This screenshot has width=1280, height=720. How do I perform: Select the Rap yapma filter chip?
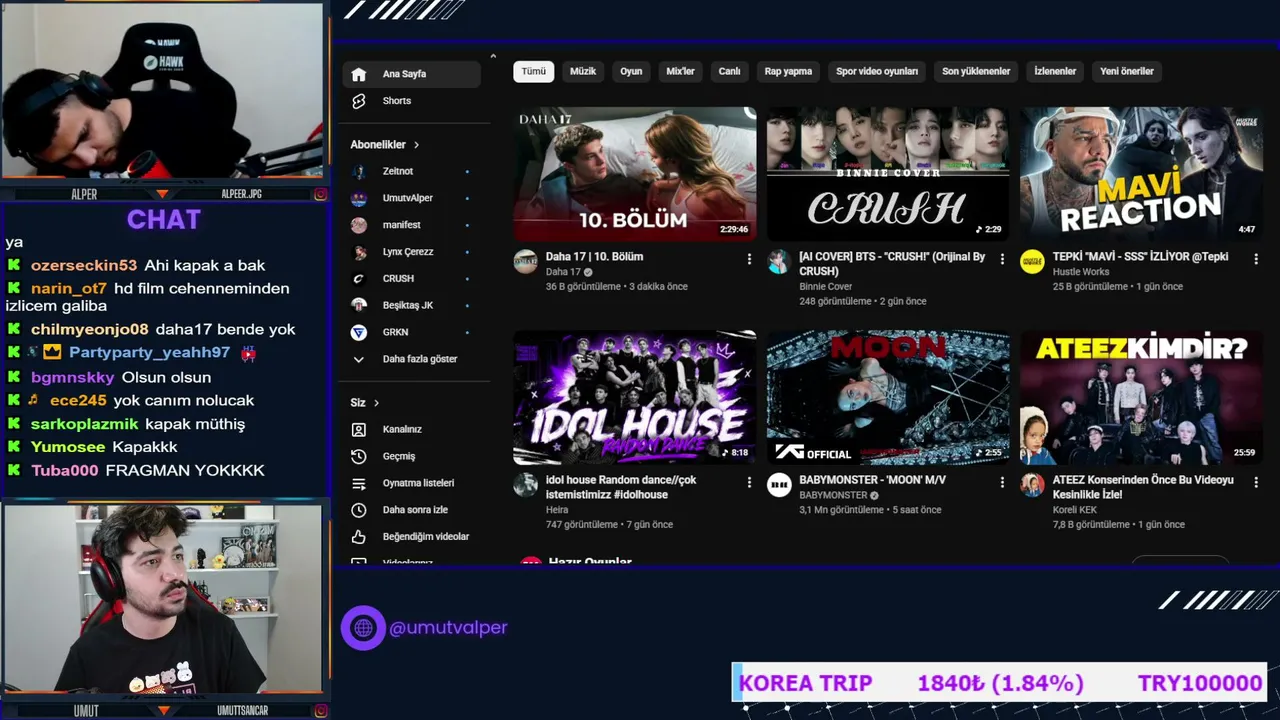tap(789, 71)
